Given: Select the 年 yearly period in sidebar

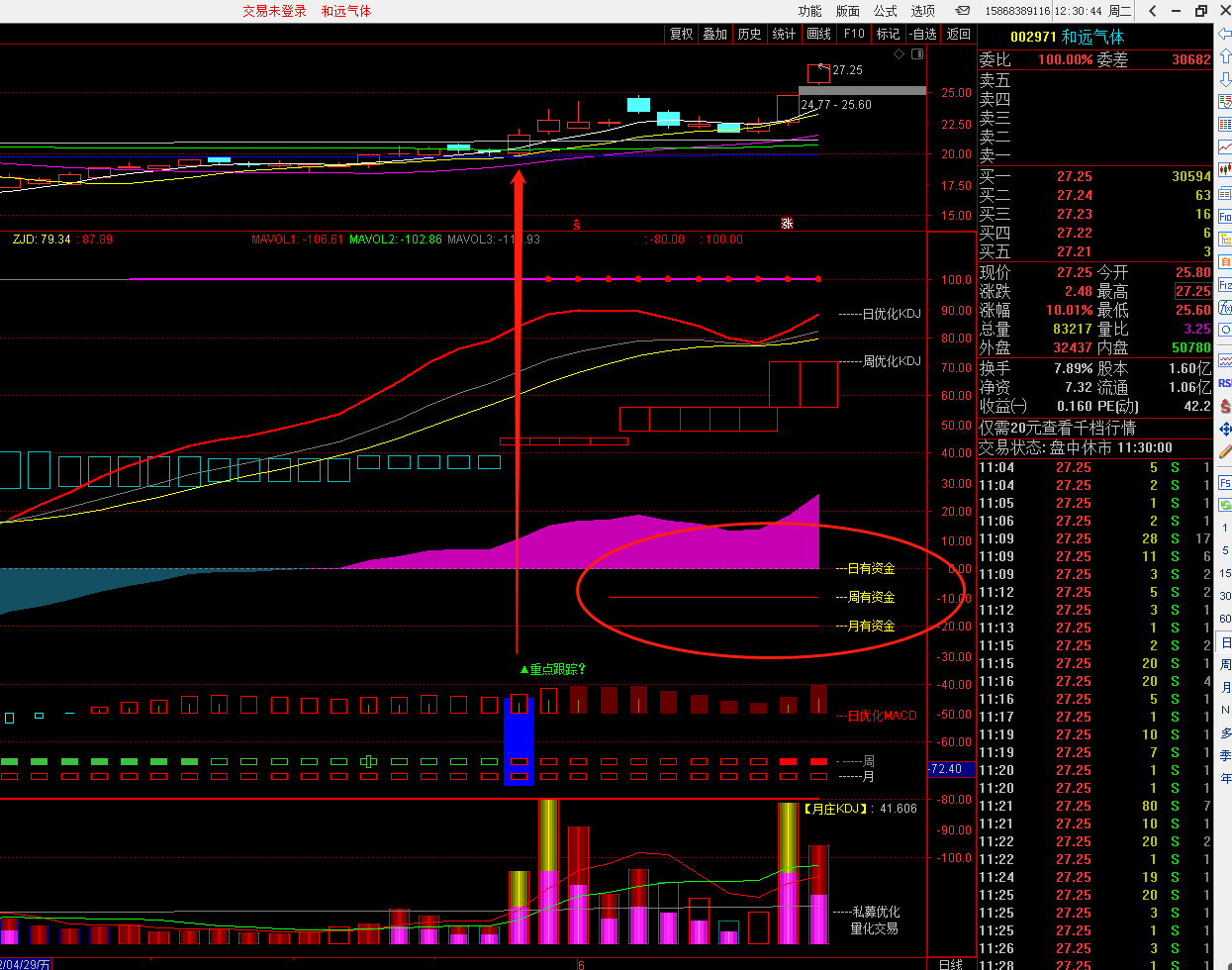Looking at the screenshot, I should 1225,778.
